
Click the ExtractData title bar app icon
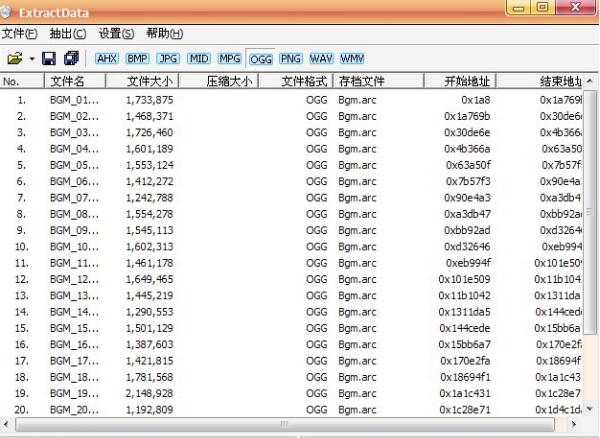[x=6, y=12]
